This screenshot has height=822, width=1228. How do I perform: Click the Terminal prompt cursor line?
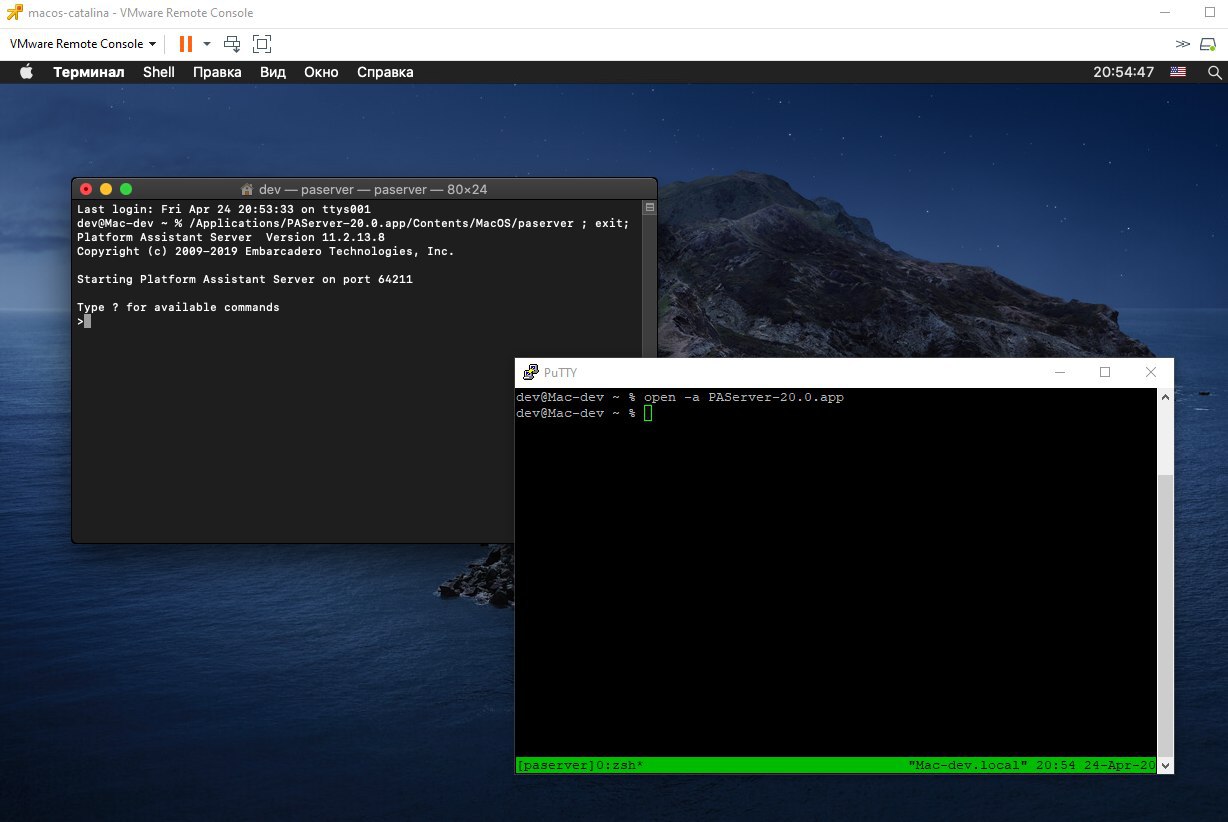(84, 321)
